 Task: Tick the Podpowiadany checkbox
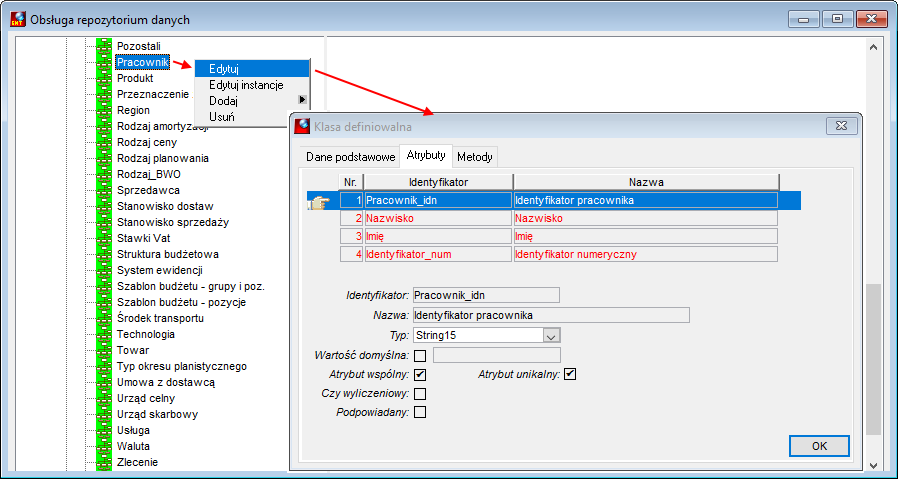click(420, 412)
